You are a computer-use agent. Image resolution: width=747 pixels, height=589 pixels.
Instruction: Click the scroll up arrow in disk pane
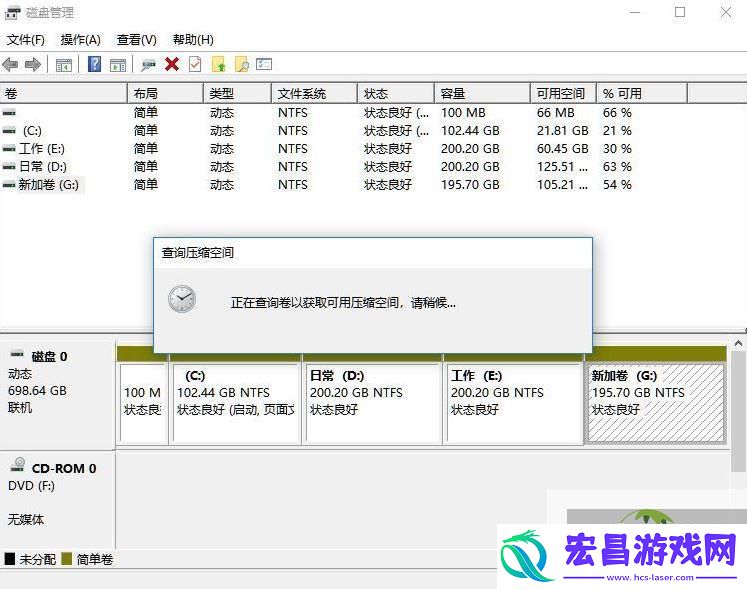(x=738, y=343)
